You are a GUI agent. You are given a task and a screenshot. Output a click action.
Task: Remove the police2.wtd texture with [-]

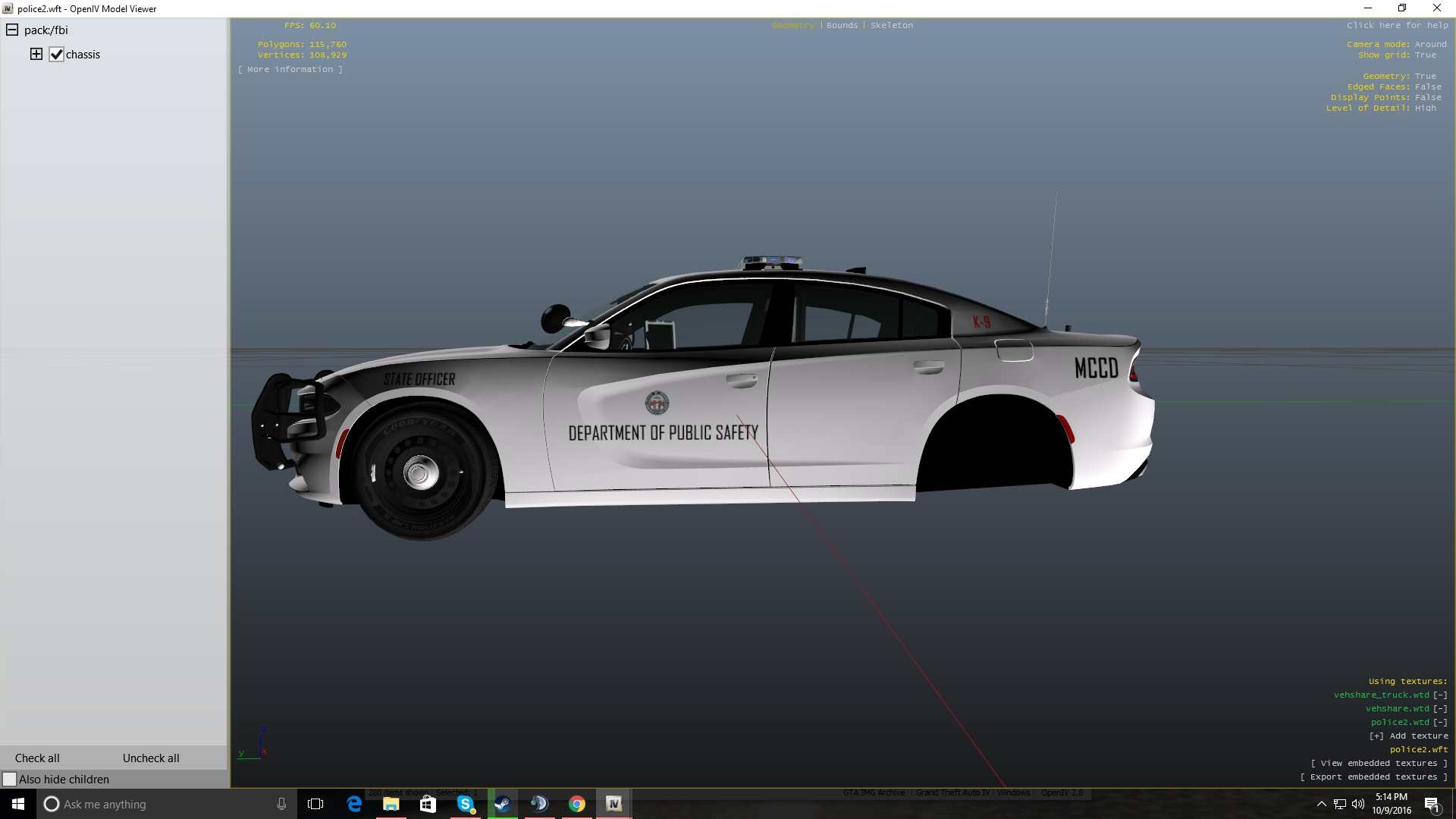point(1440,723)
